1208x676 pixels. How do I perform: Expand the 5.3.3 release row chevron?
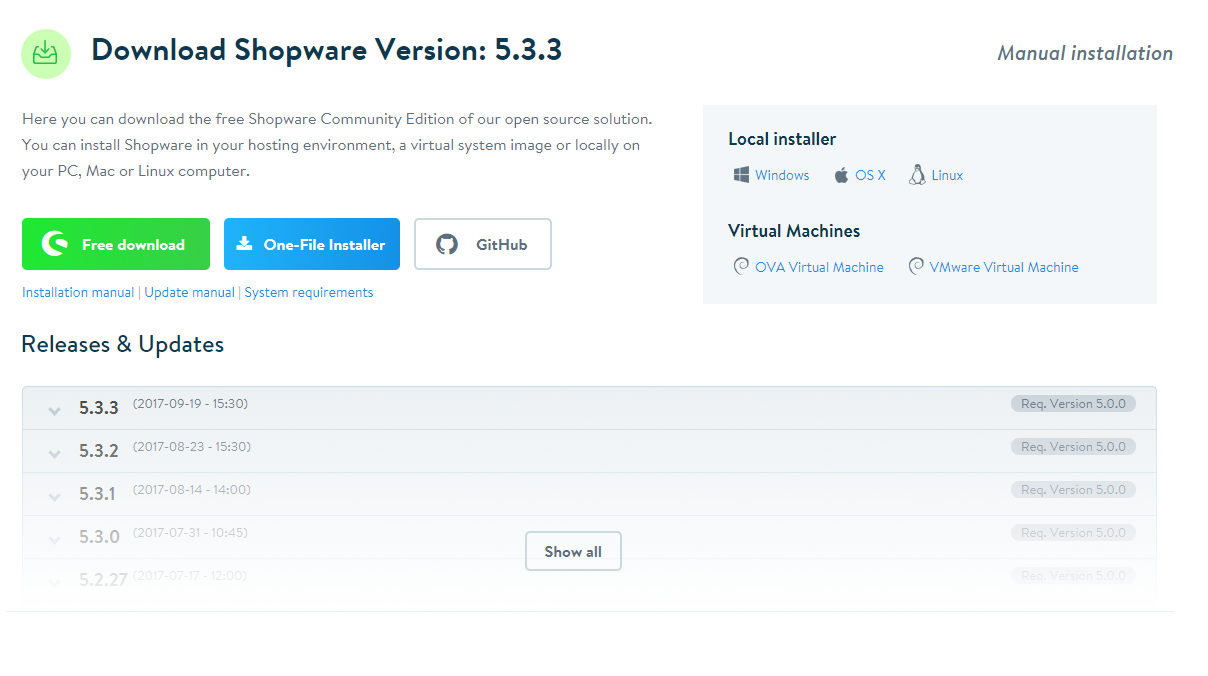pos(54,410)
